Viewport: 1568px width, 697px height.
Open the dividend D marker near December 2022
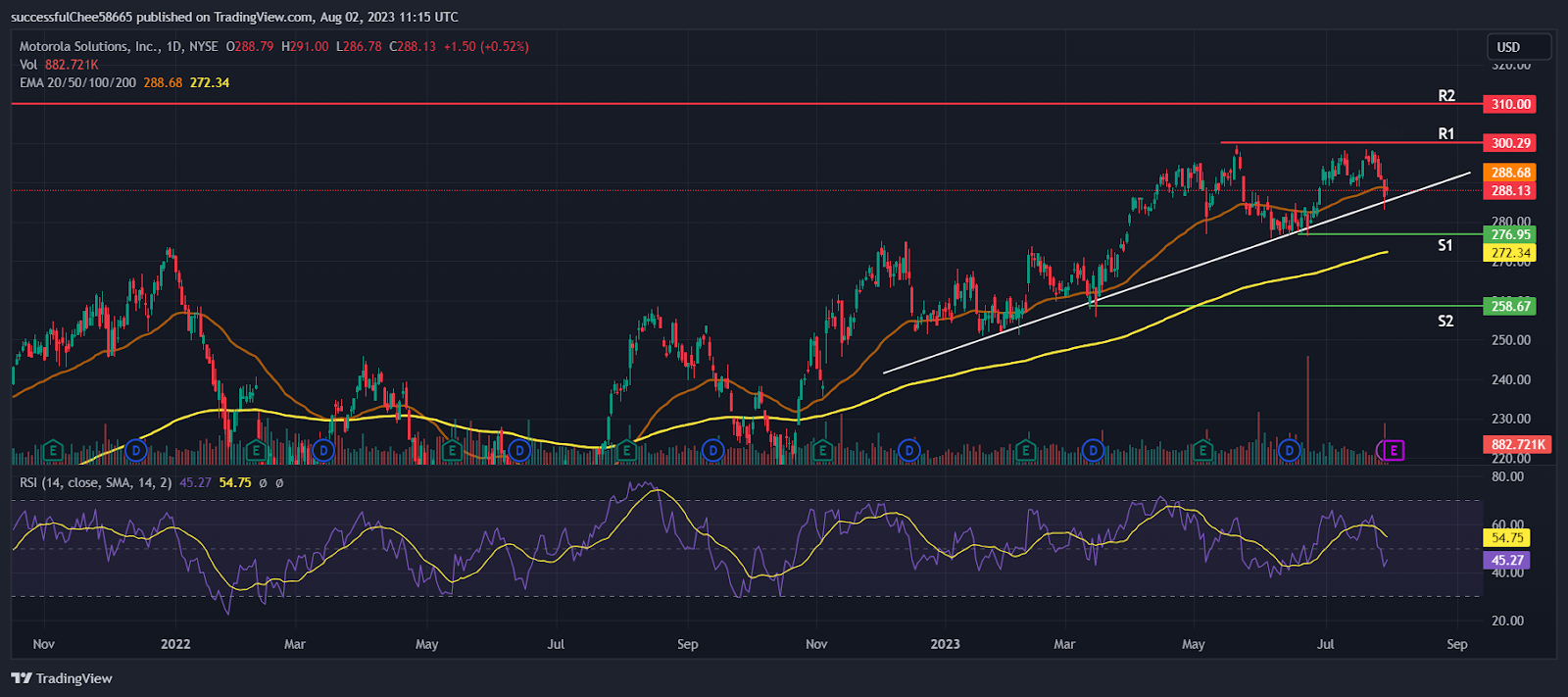click(x=909, y=451)
